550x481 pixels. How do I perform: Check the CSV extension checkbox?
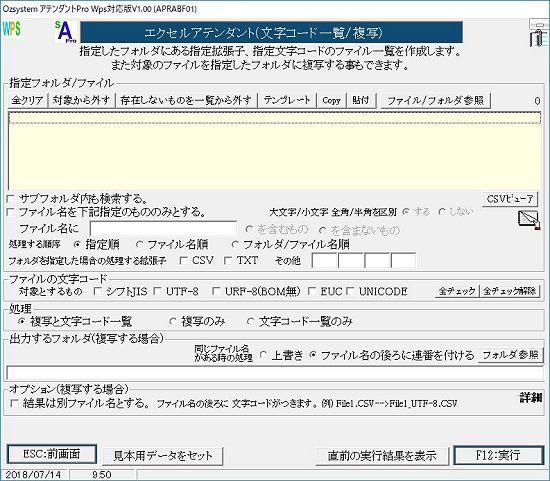click(x=183, y=261)
